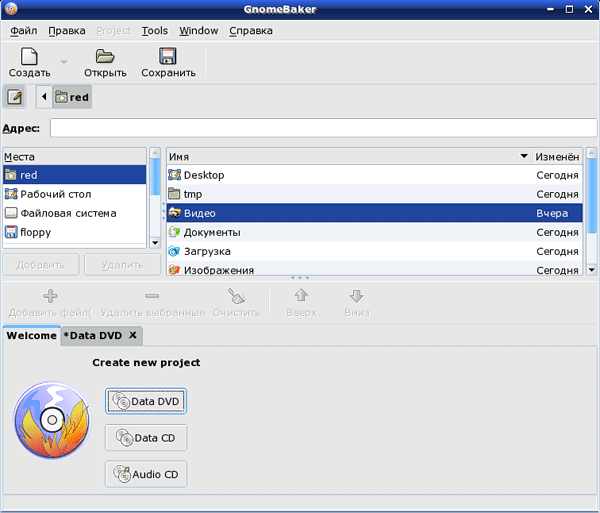Click the Удалить bookmark button
600x513 pixels.
122,265
